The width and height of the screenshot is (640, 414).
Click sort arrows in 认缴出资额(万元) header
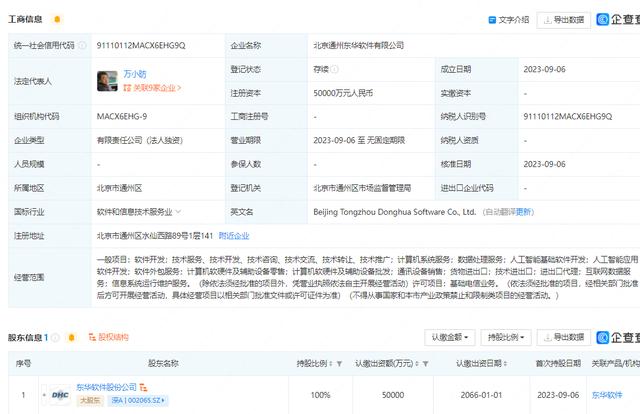(x=417, y=363)
